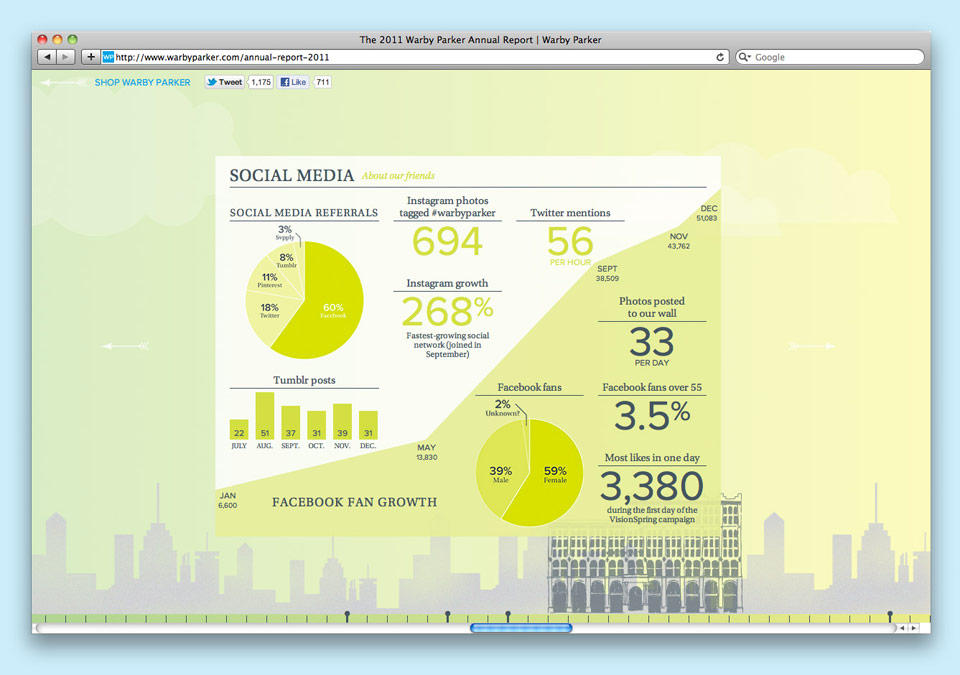Click the 'About our friends' subtitle
This screenshot has width=960, height=675.
coord(398,176)
